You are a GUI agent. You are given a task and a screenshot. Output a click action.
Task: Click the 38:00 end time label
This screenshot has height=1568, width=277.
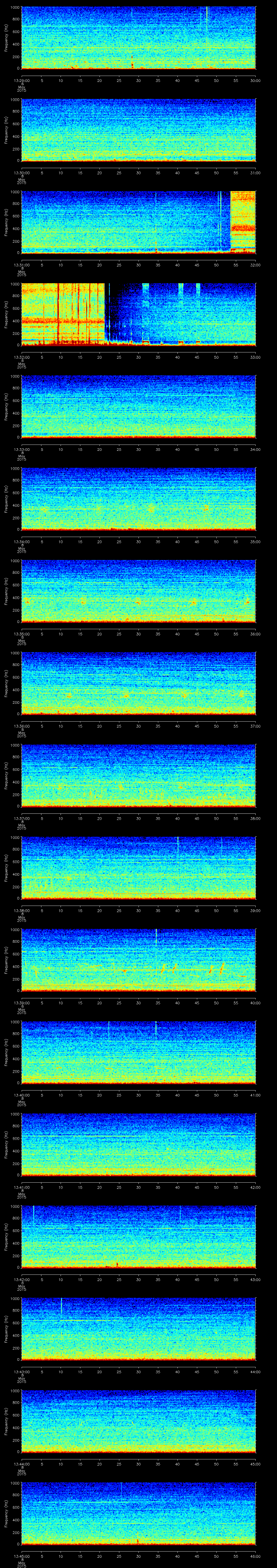tap(256, 818)
